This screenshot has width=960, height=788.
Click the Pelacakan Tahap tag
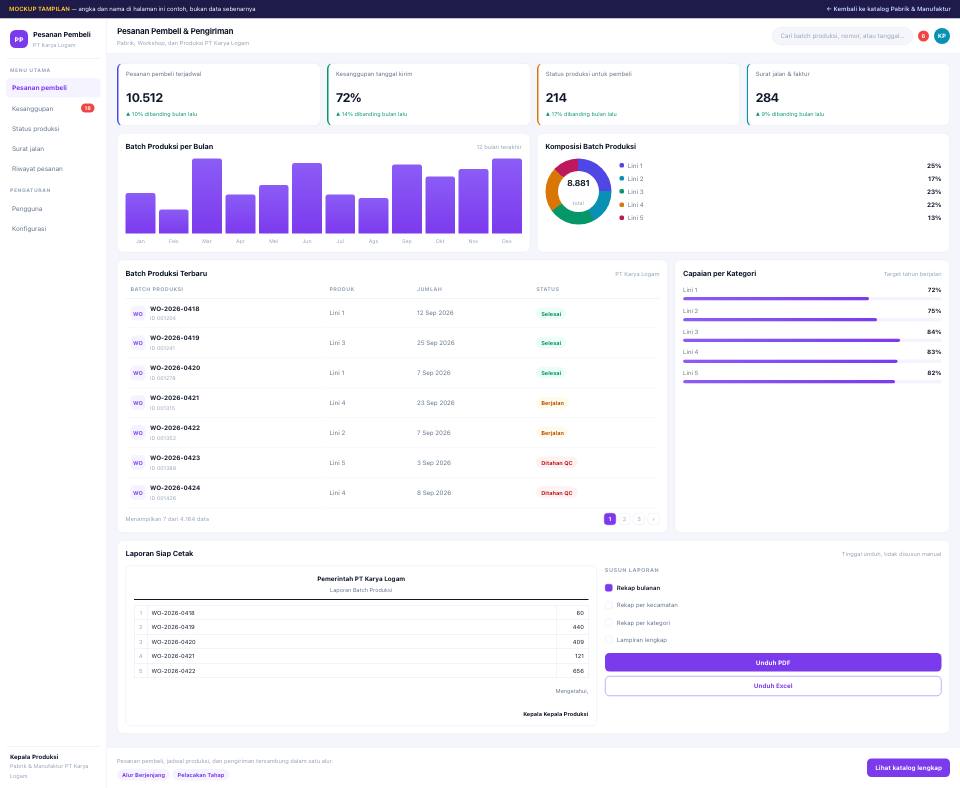point(201,775)
